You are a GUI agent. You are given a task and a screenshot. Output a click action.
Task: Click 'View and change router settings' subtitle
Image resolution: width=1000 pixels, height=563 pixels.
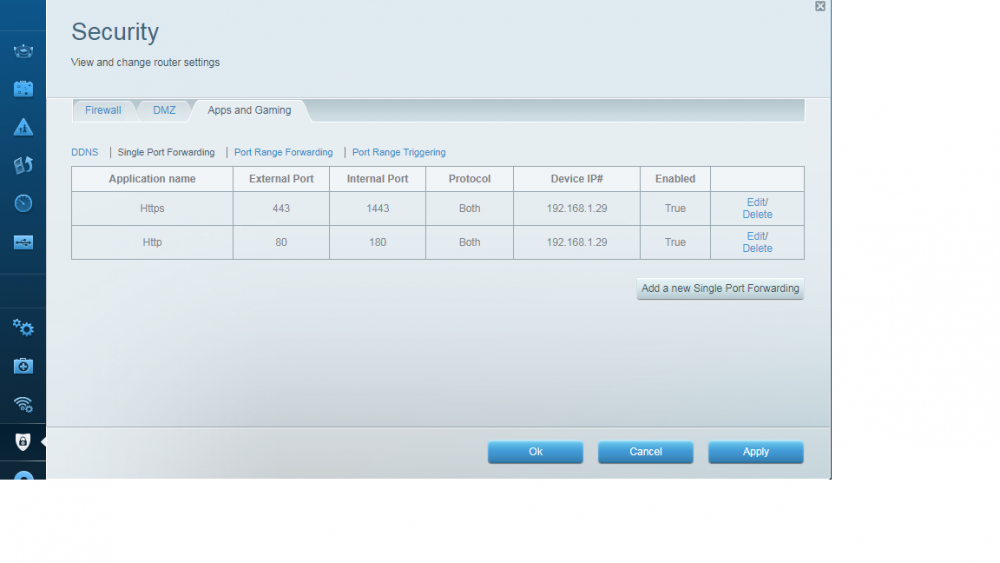pyautogui.click(x=145, y=62)
